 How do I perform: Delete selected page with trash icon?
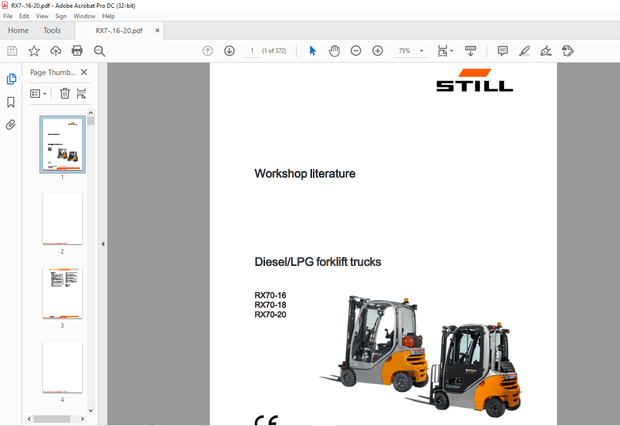click(x=65, y=94)
